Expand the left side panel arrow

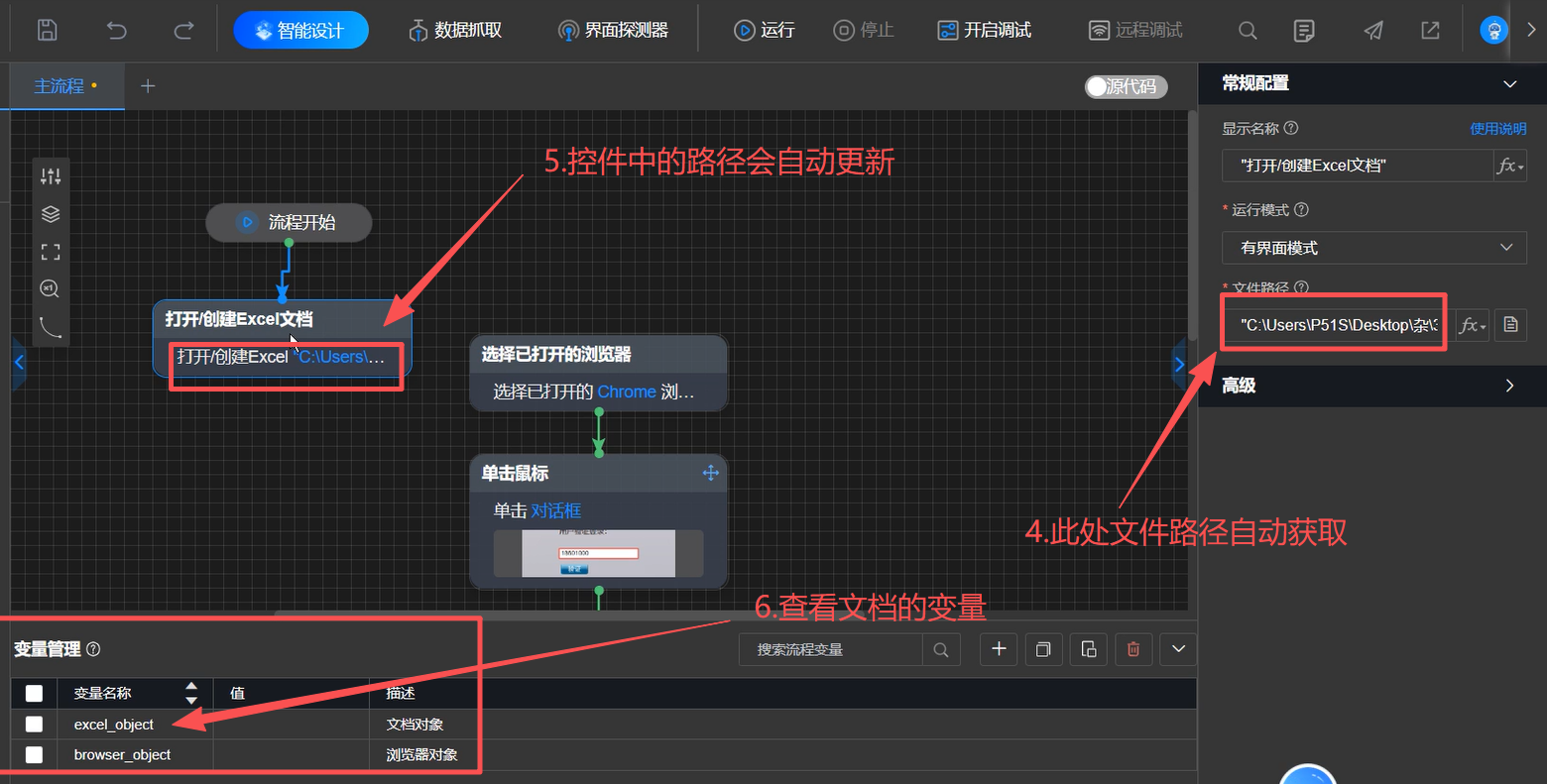click(x=18, y=363)
